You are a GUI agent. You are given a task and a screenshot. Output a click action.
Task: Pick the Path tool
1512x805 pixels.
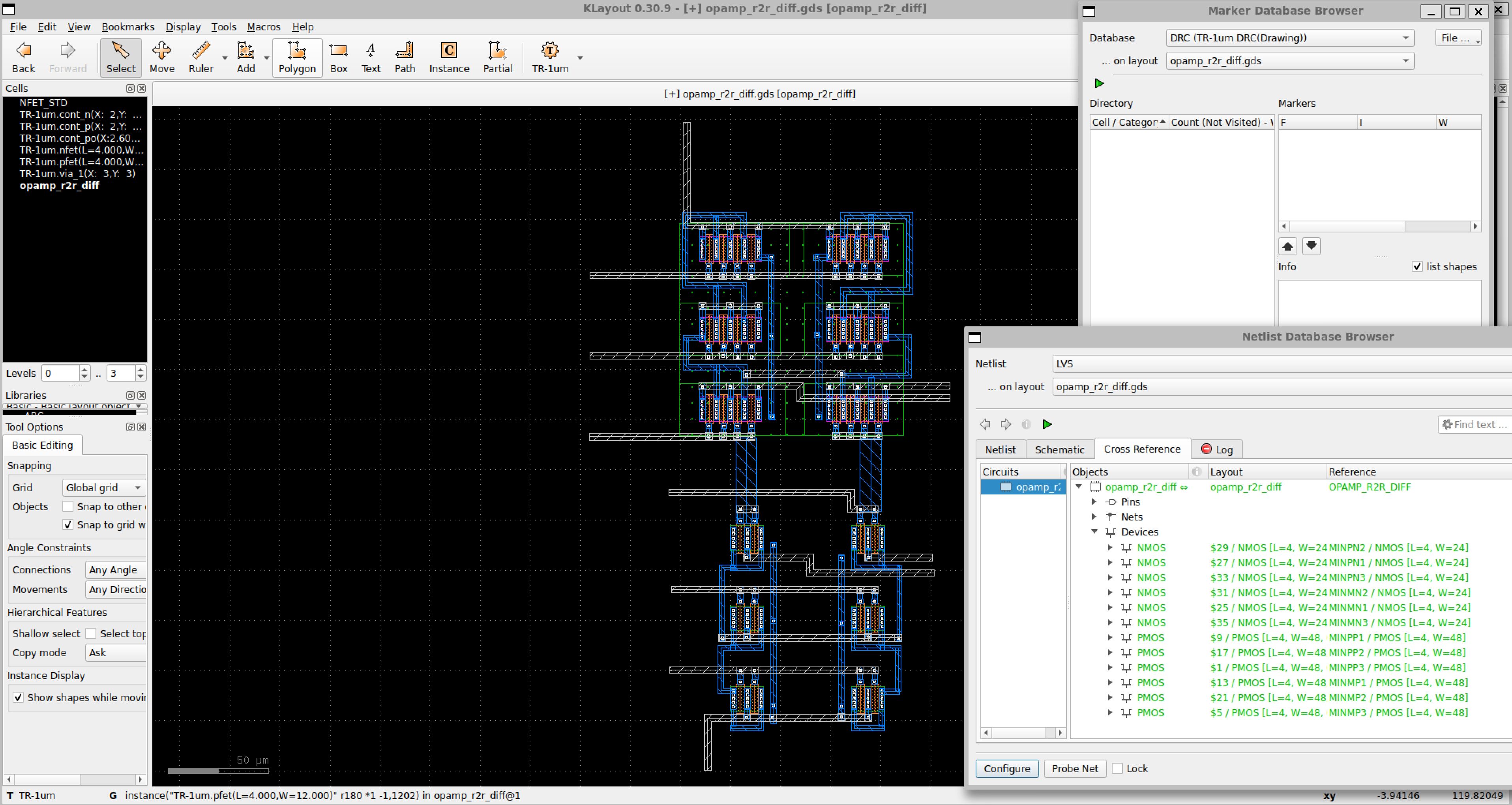[x=405, y=58]
